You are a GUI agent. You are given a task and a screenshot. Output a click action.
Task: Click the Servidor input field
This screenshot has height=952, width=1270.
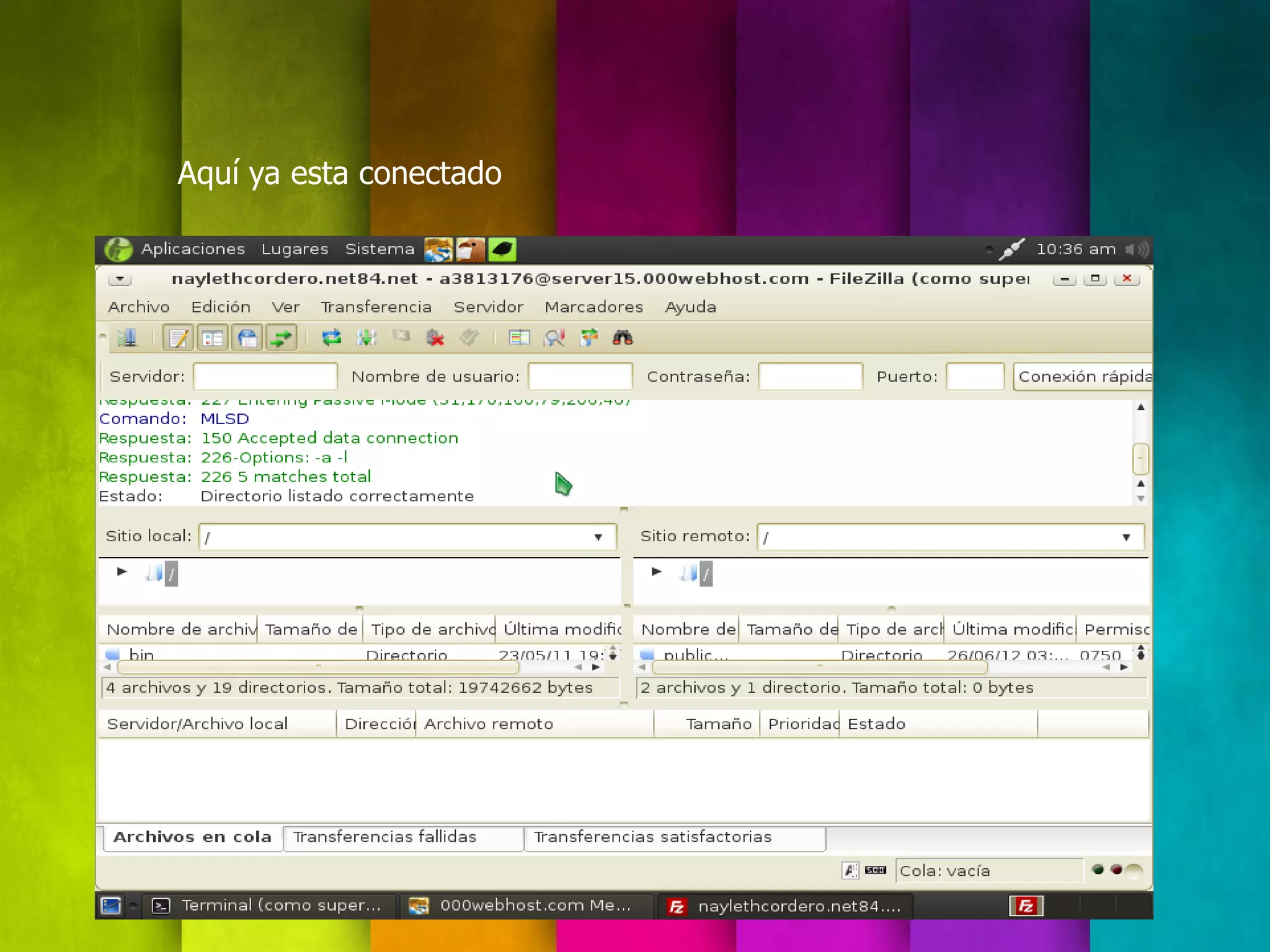[265, 377]
